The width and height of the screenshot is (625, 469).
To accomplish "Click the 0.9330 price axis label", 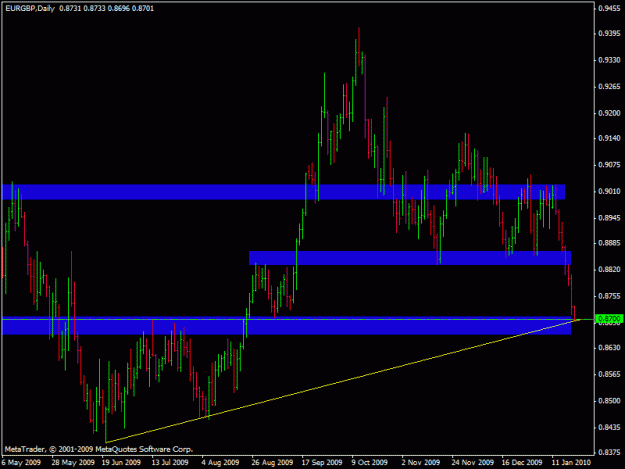I will pos(609,60).
